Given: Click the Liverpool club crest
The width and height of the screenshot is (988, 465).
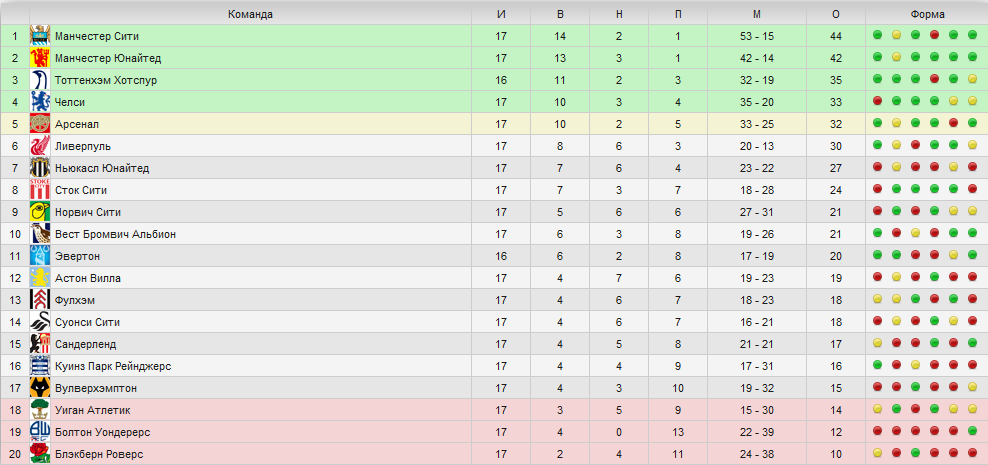Looking at the screenshot, I should click(x=40, y=146).
